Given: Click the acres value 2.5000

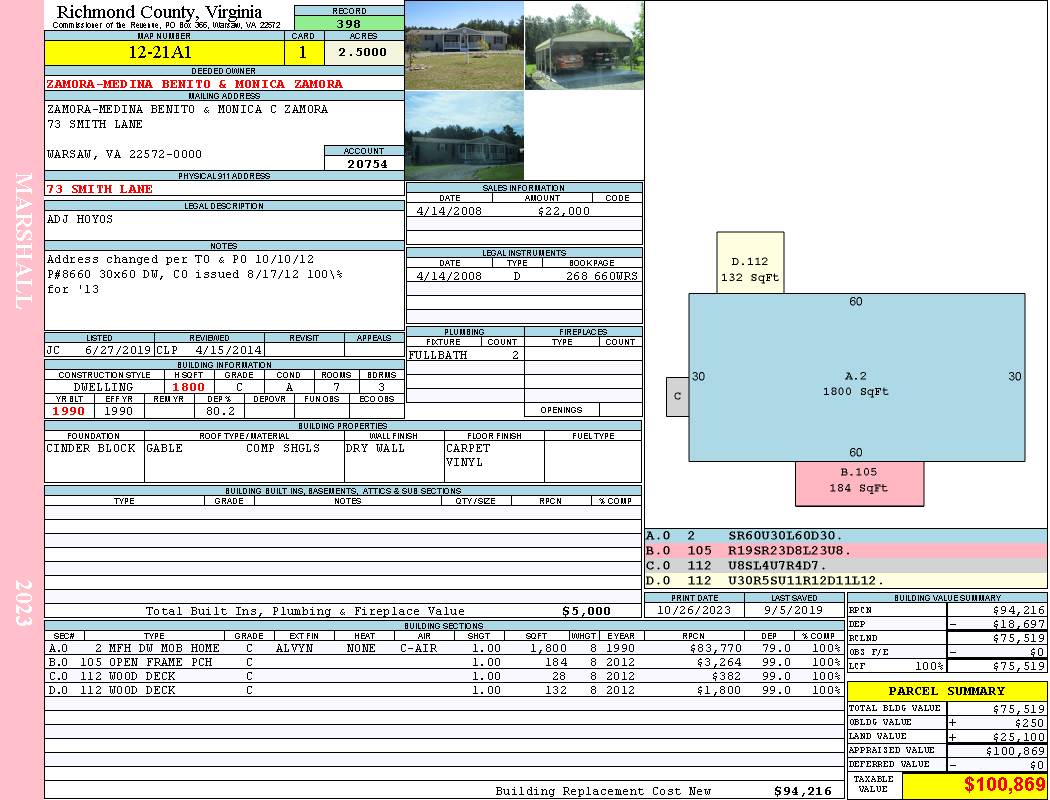Looking at the screenshot, I should [362, 52].
